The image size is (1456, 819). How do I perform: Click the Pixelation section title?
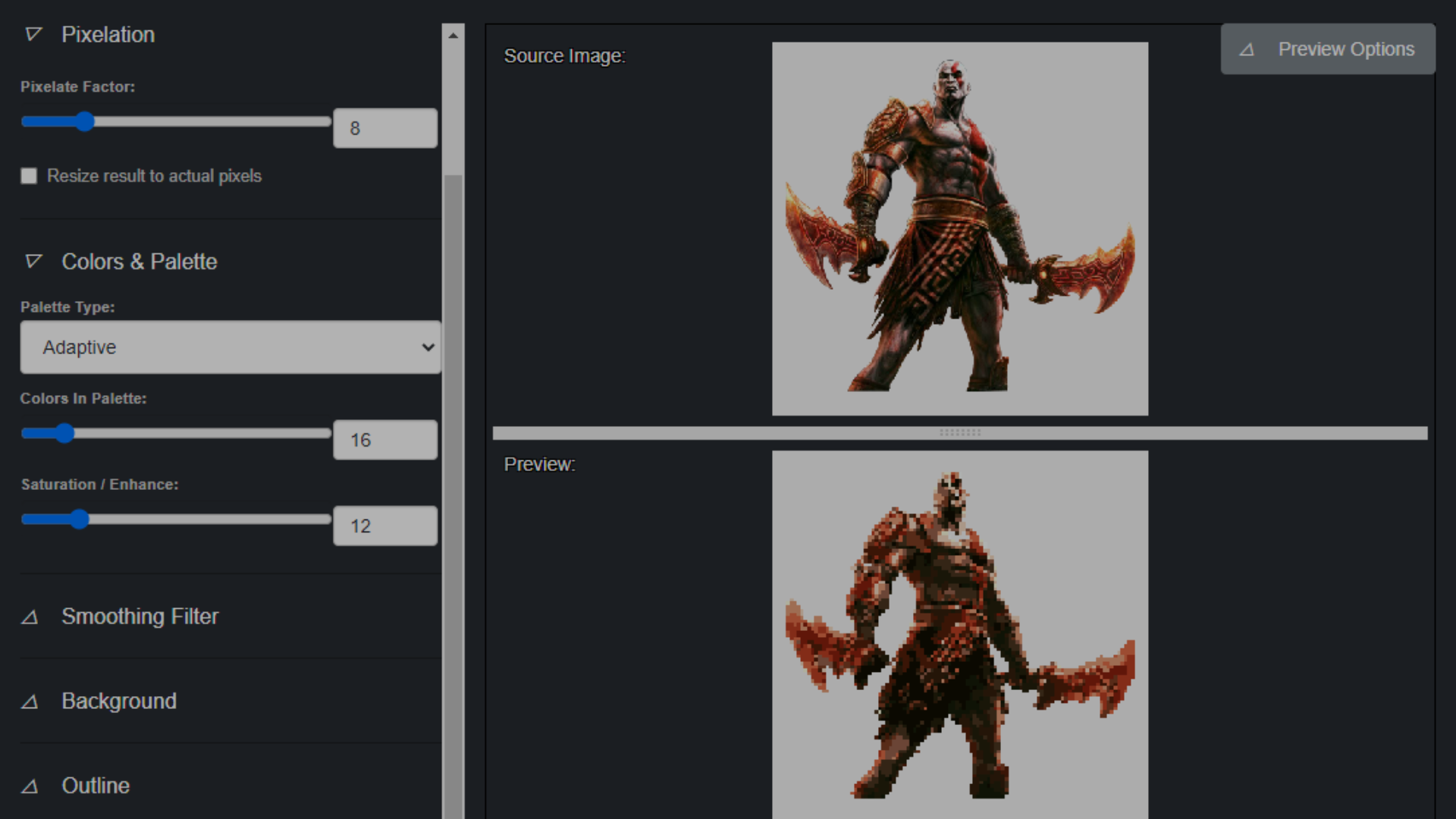(x=108, y=34)
